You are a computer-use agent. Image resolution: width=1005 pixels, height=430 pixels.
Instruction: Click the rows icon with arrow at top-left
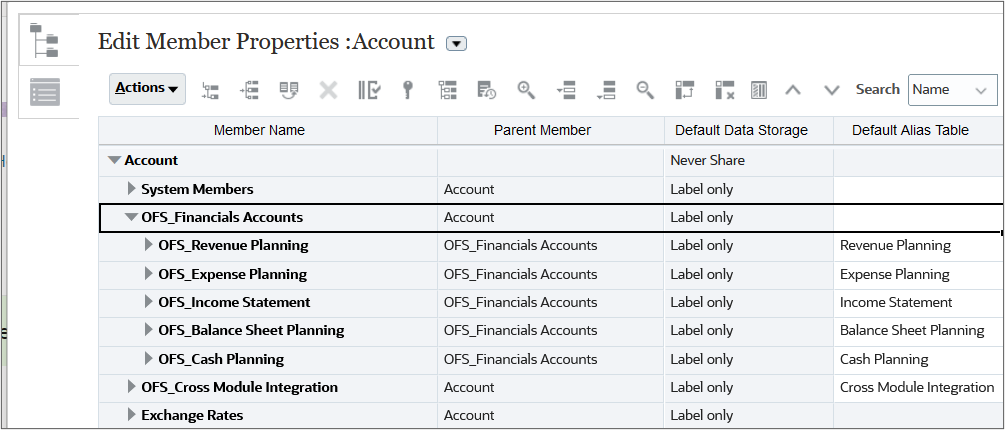click(x=566, y=90)
